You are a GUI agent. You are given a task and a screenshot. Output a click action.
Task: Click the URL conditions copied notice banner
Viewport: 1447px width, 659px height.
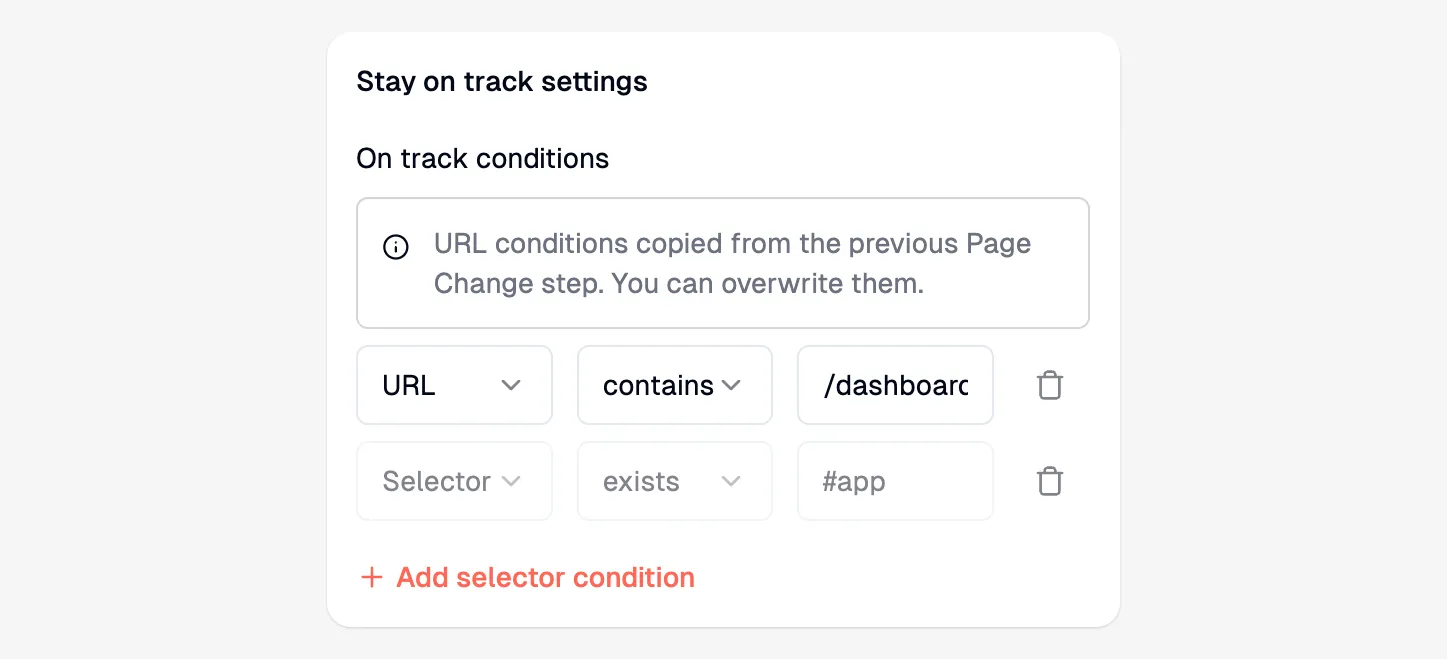722,263
